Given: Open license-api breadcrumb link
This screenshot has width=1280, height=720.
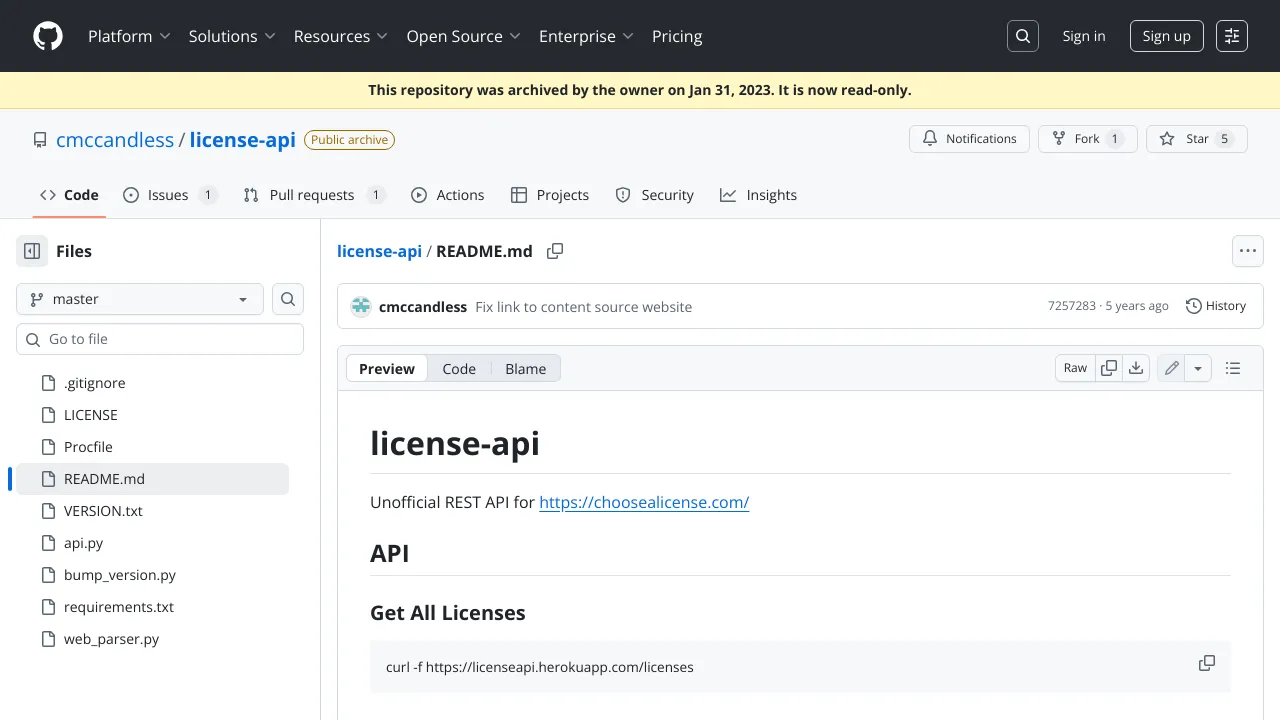Looking at the screenshot, I should (379, 251).
